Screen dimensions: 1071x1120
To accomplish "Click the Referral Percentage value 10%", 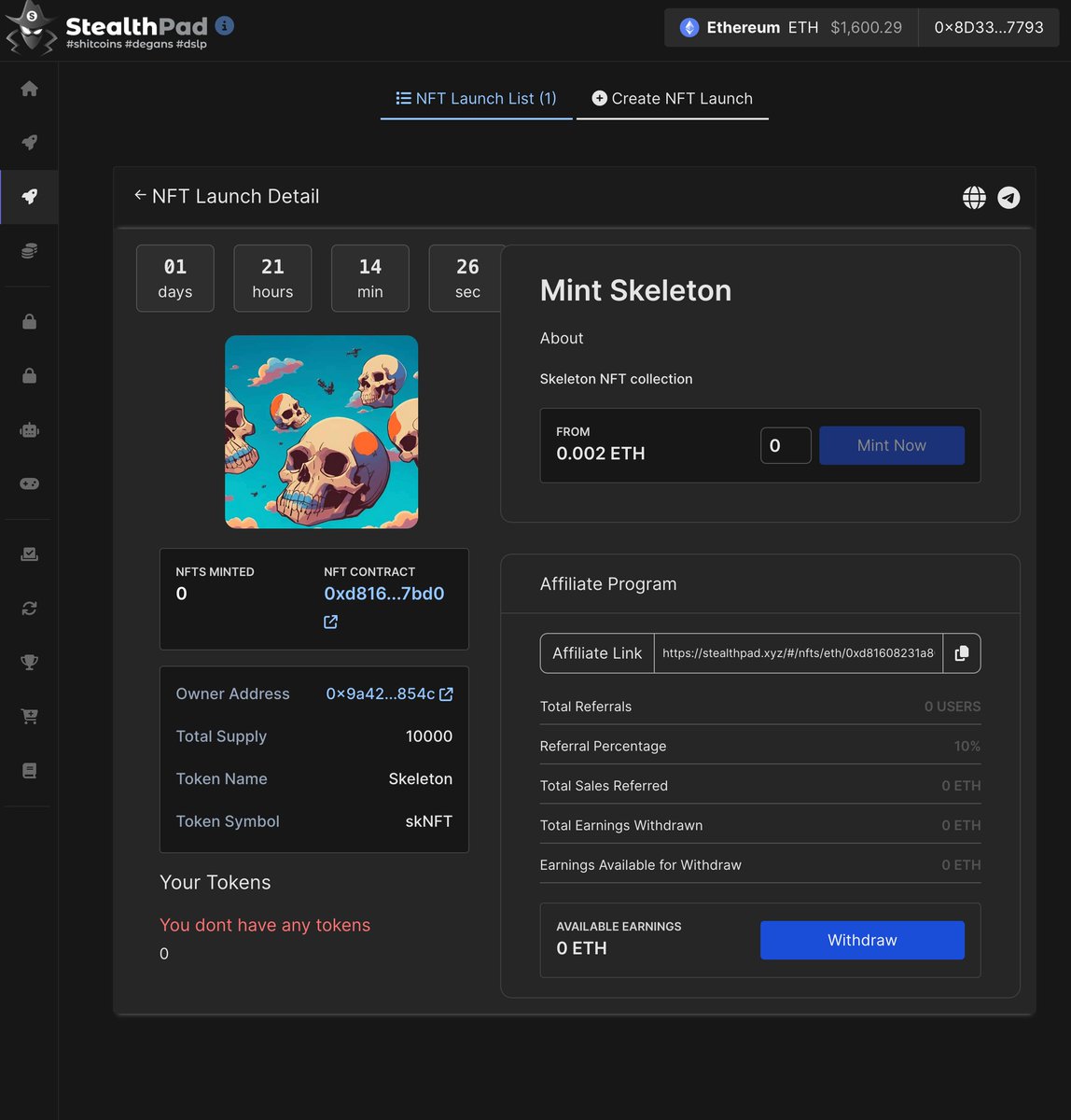I will tap(967, 747).
